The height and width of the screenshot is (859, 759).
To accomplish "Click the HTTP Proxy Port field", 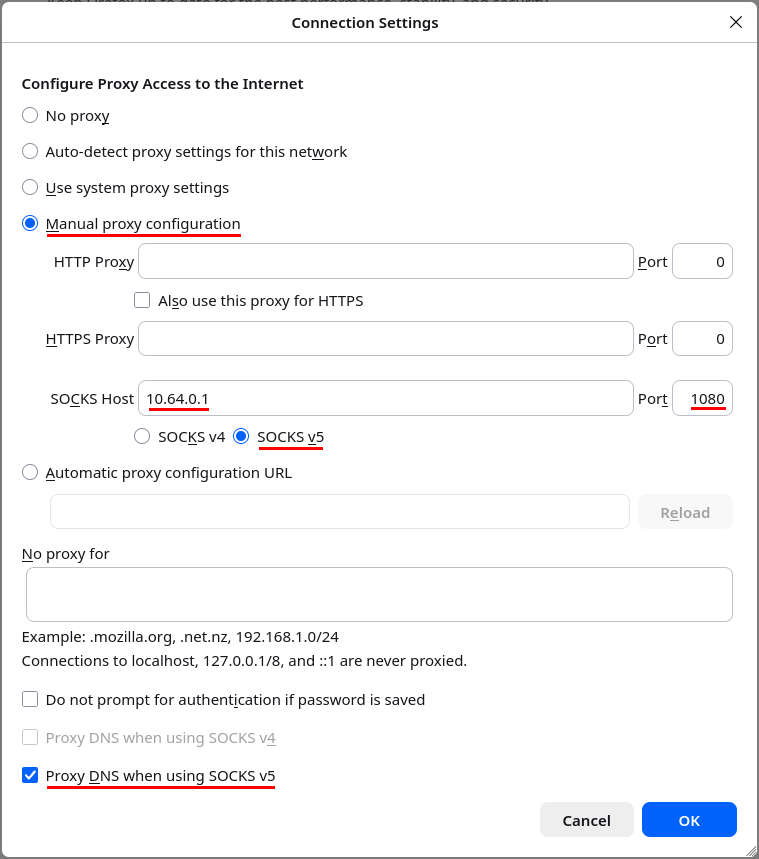I will tap(702, 261).
